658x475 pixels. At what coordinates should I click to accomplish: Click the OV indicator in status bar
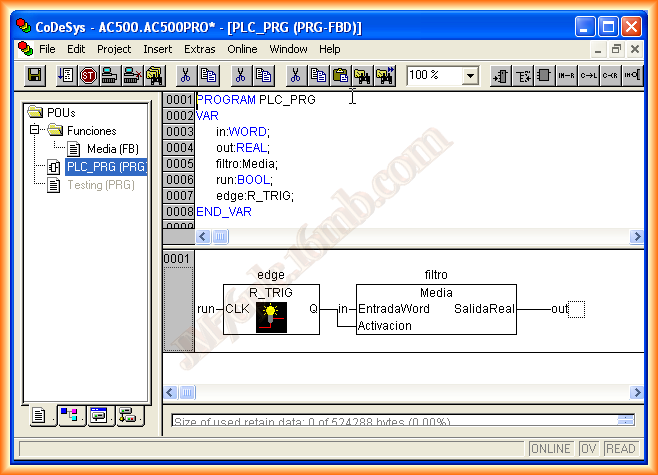point(589,449)
